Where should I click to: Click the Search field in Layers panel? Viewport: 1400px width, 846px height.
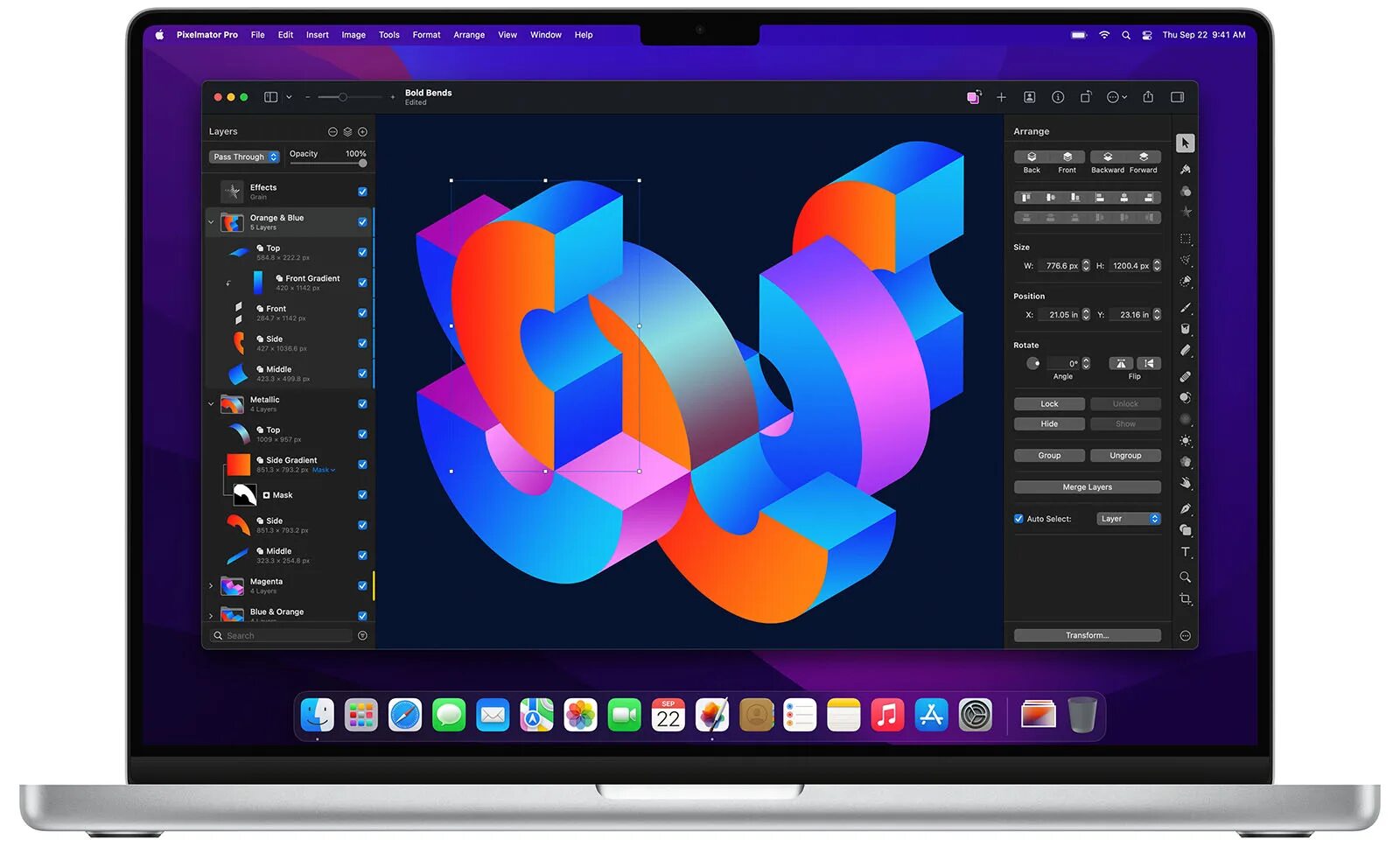pyautogui.click(x=282, y=636)
